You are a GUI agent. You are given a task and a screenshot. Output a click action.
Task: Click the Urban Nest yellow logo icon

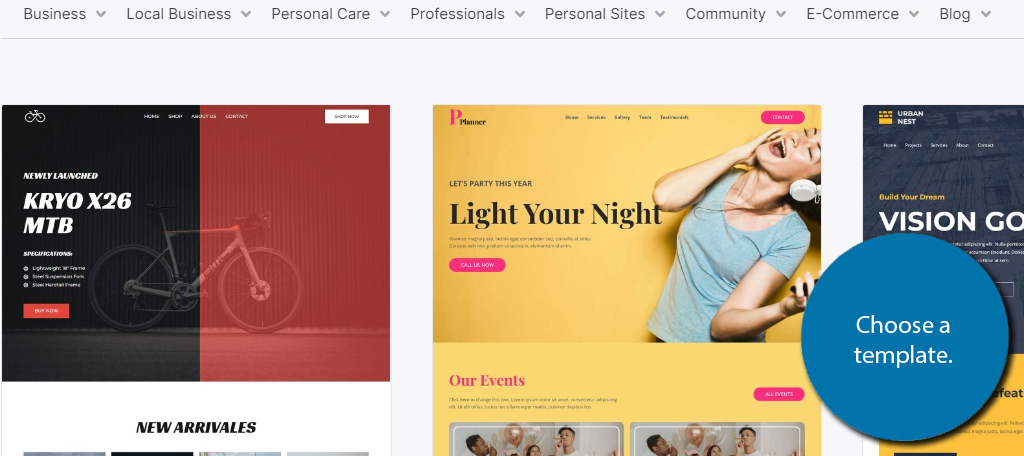coord(885,117)
